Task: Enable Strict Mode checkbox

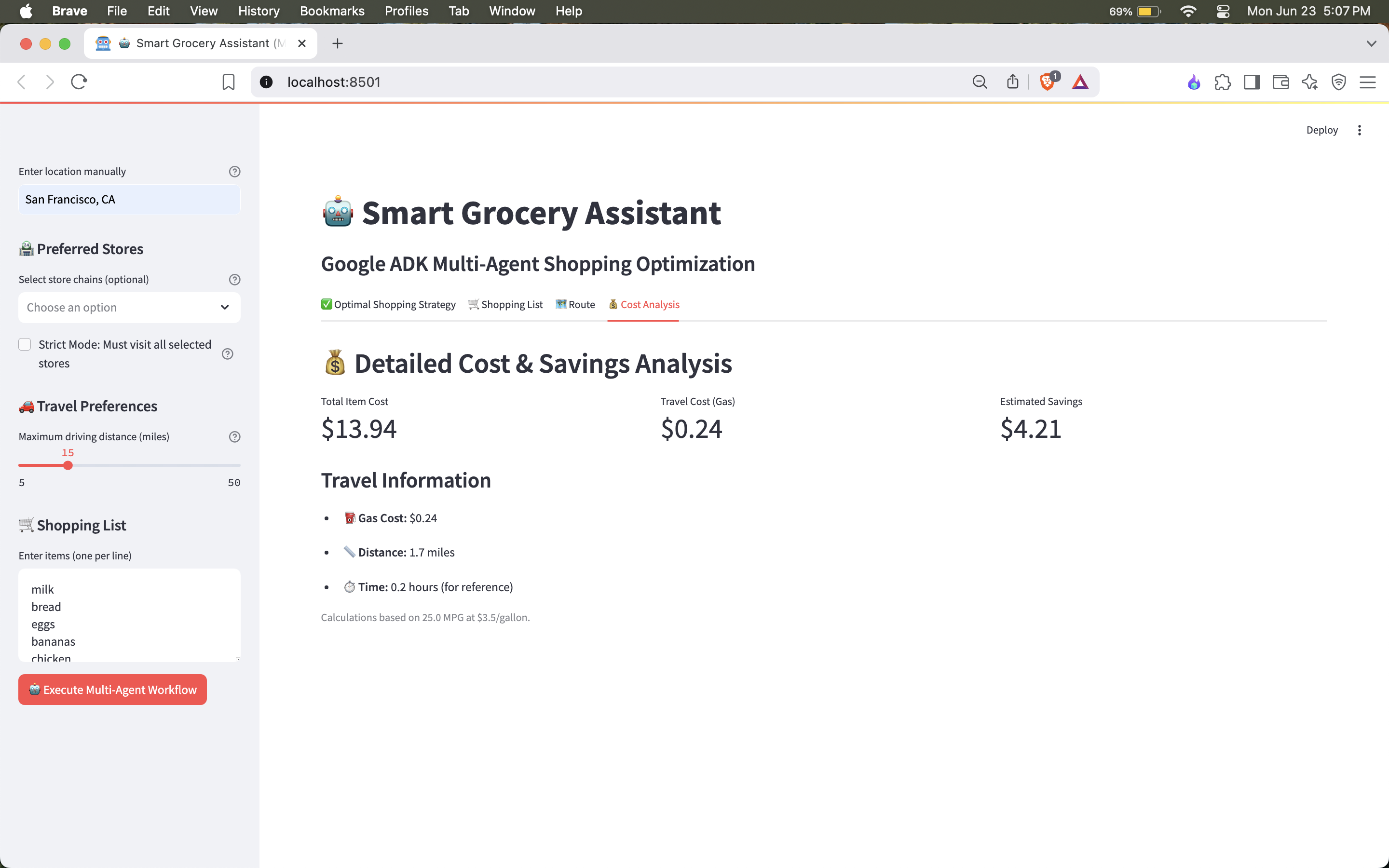Action: click(x=25, y=344)
